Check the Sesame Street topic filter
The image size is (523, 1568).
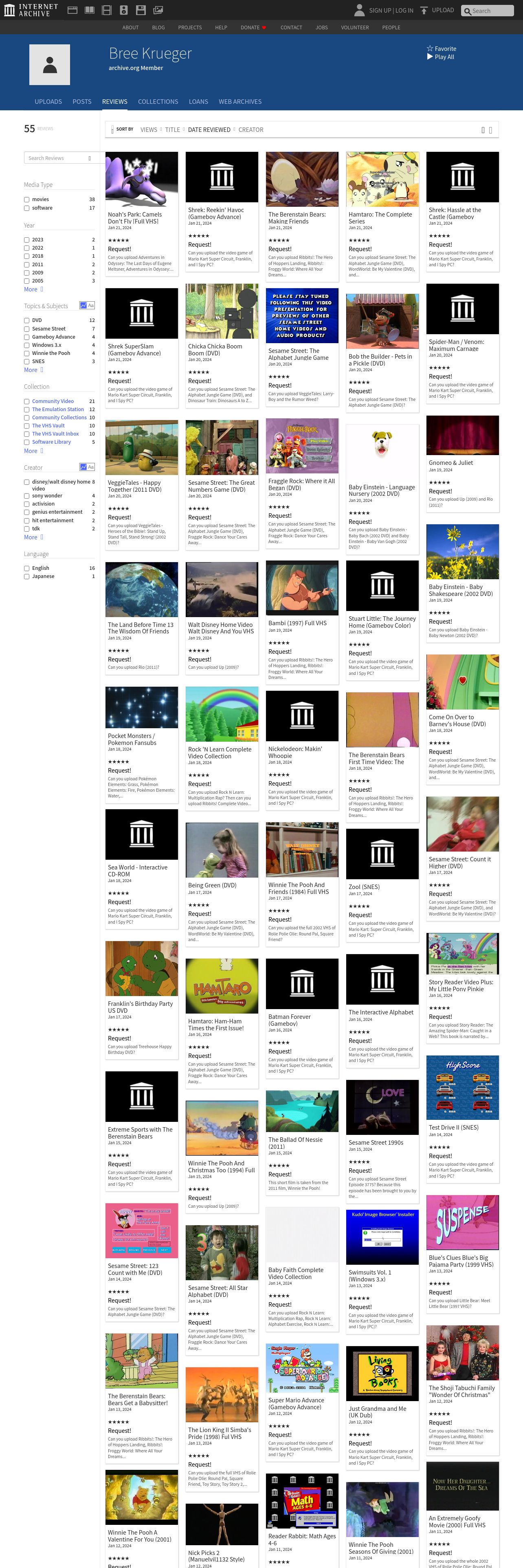pos(27,328)
